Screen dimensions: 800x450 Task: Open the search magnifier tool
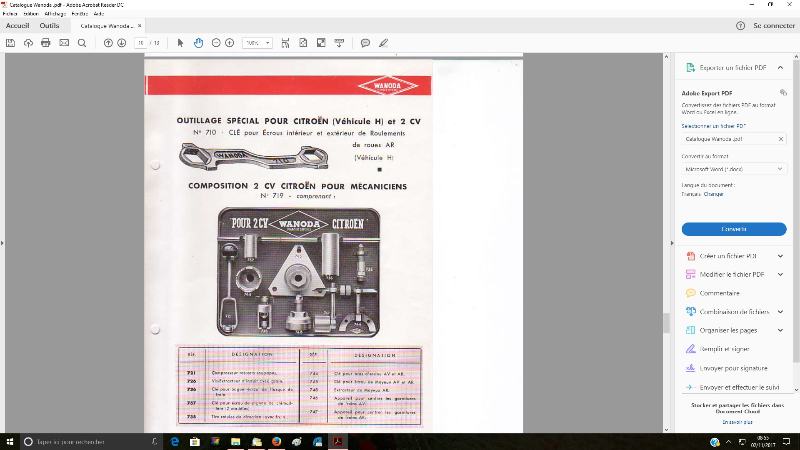[81, 43]
